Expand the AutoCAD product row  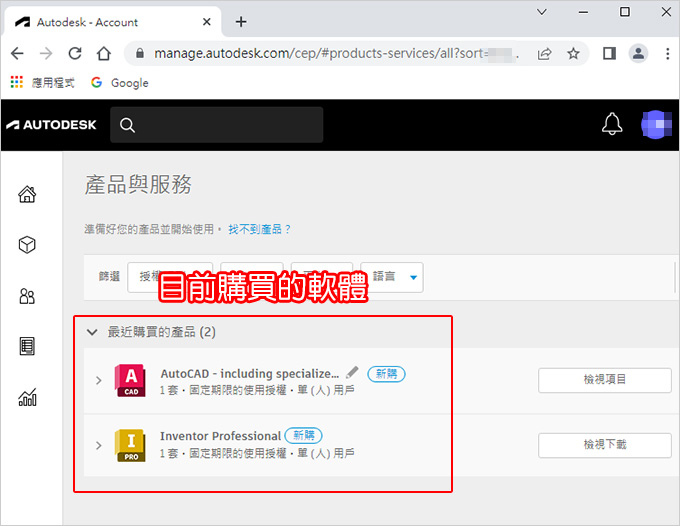pyautogui.click(x=98, y=380)
